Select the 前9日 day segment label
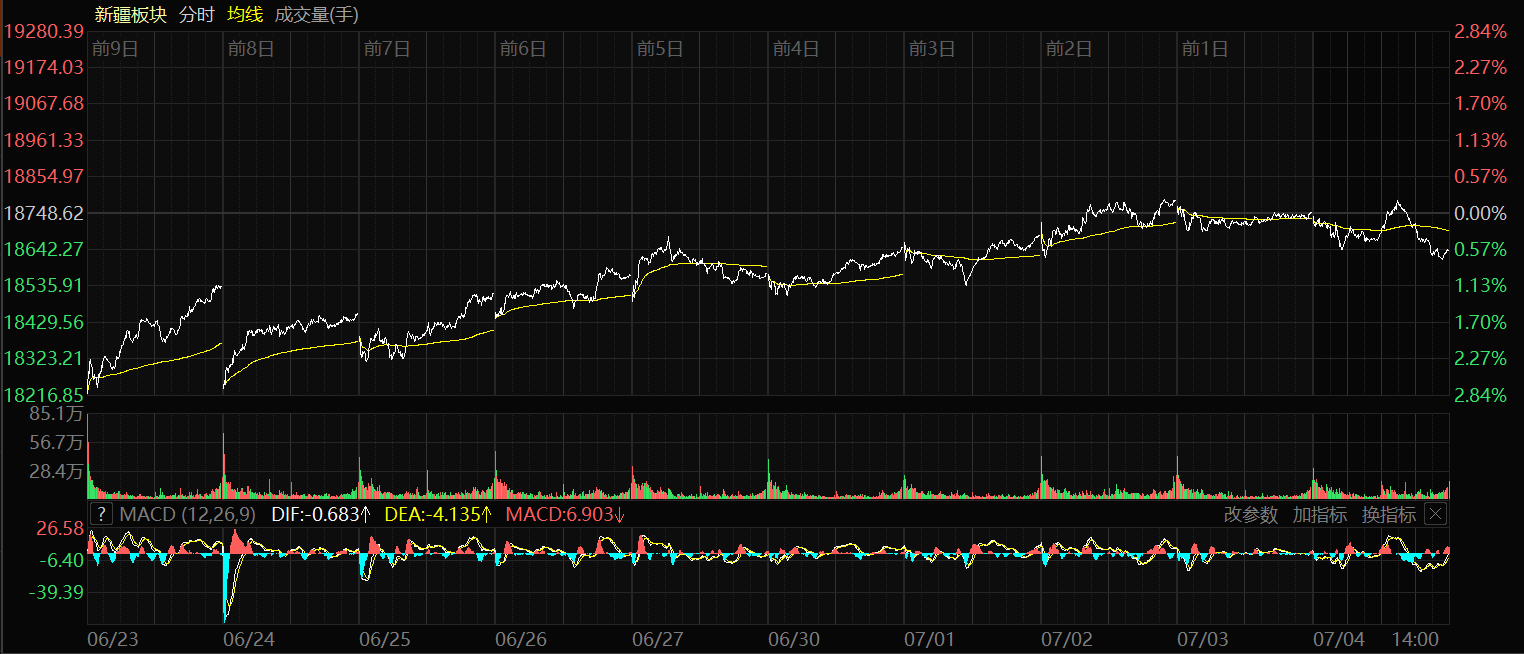Viewport: 1524px width, 654px height. [114, 49]
